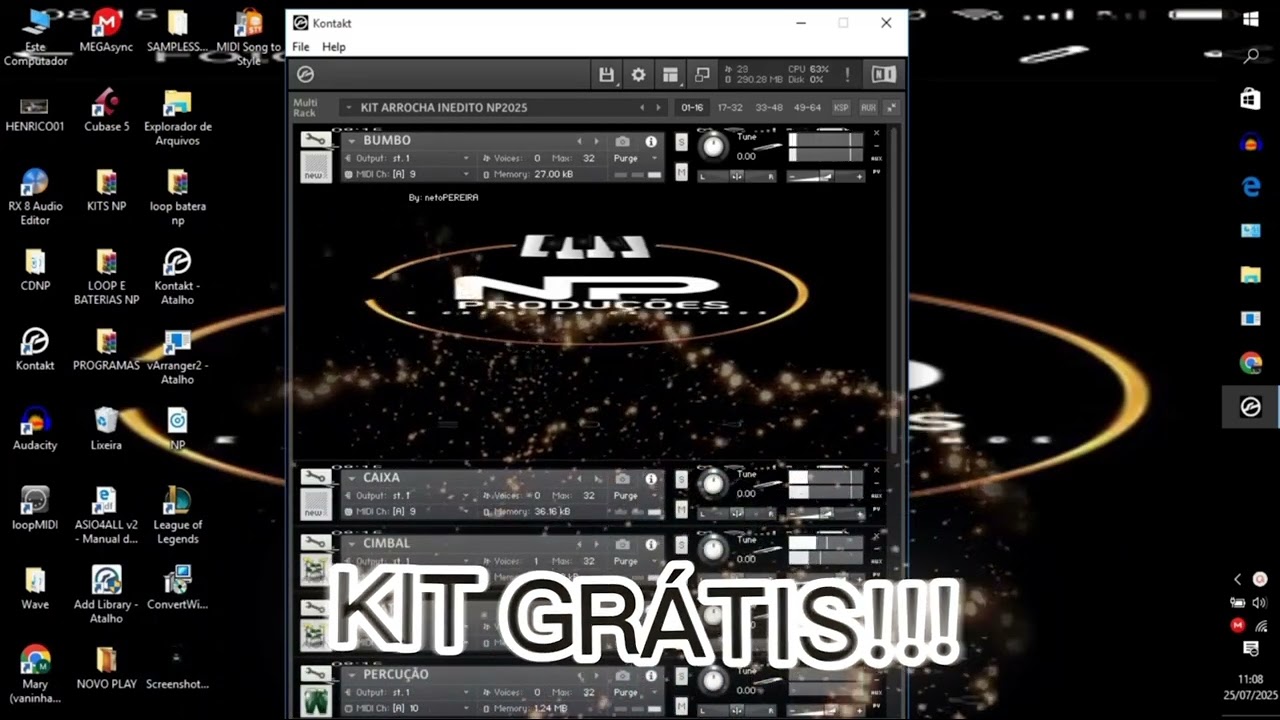
Task: Open the workspace layout icon
Action: coord(670,75)
